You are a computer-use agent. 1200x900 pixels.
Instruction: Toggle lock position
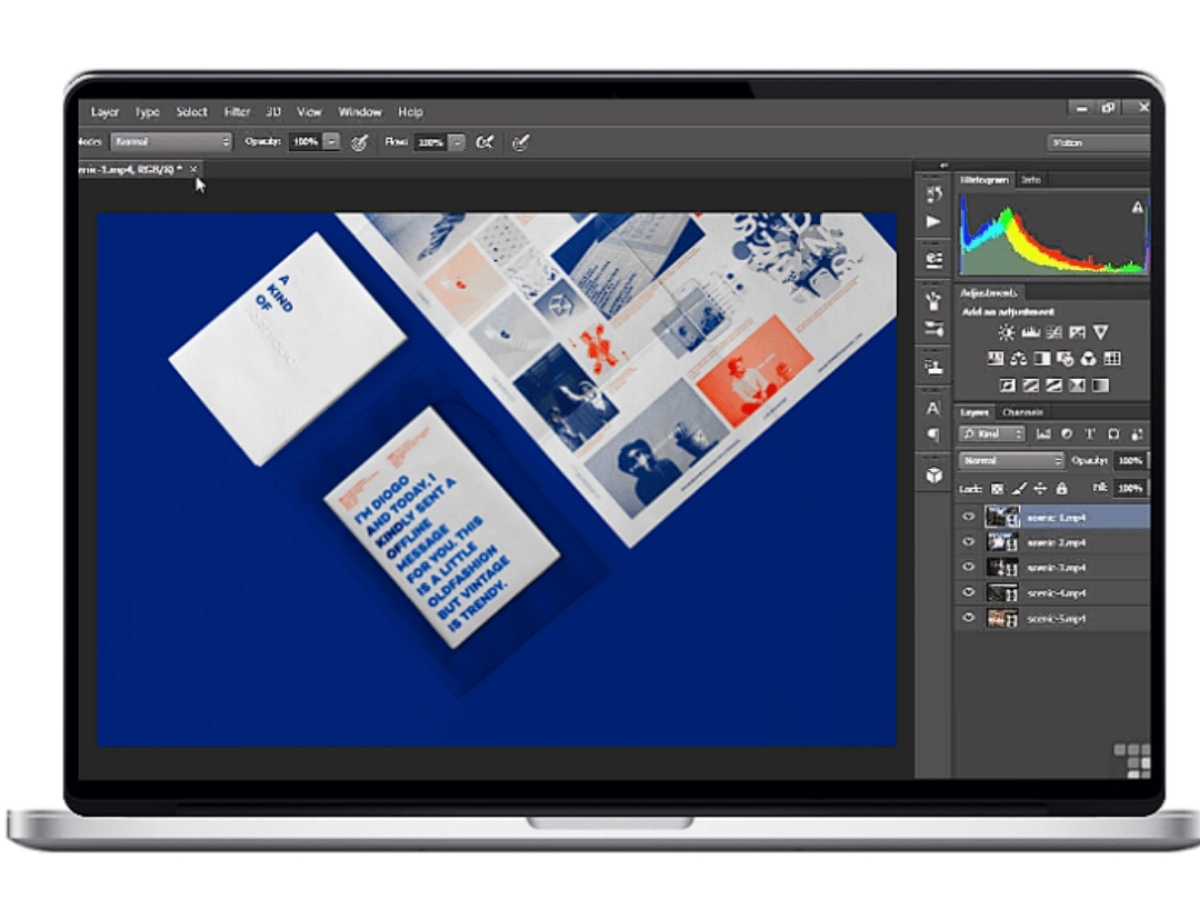click(x=1040, y=489)
